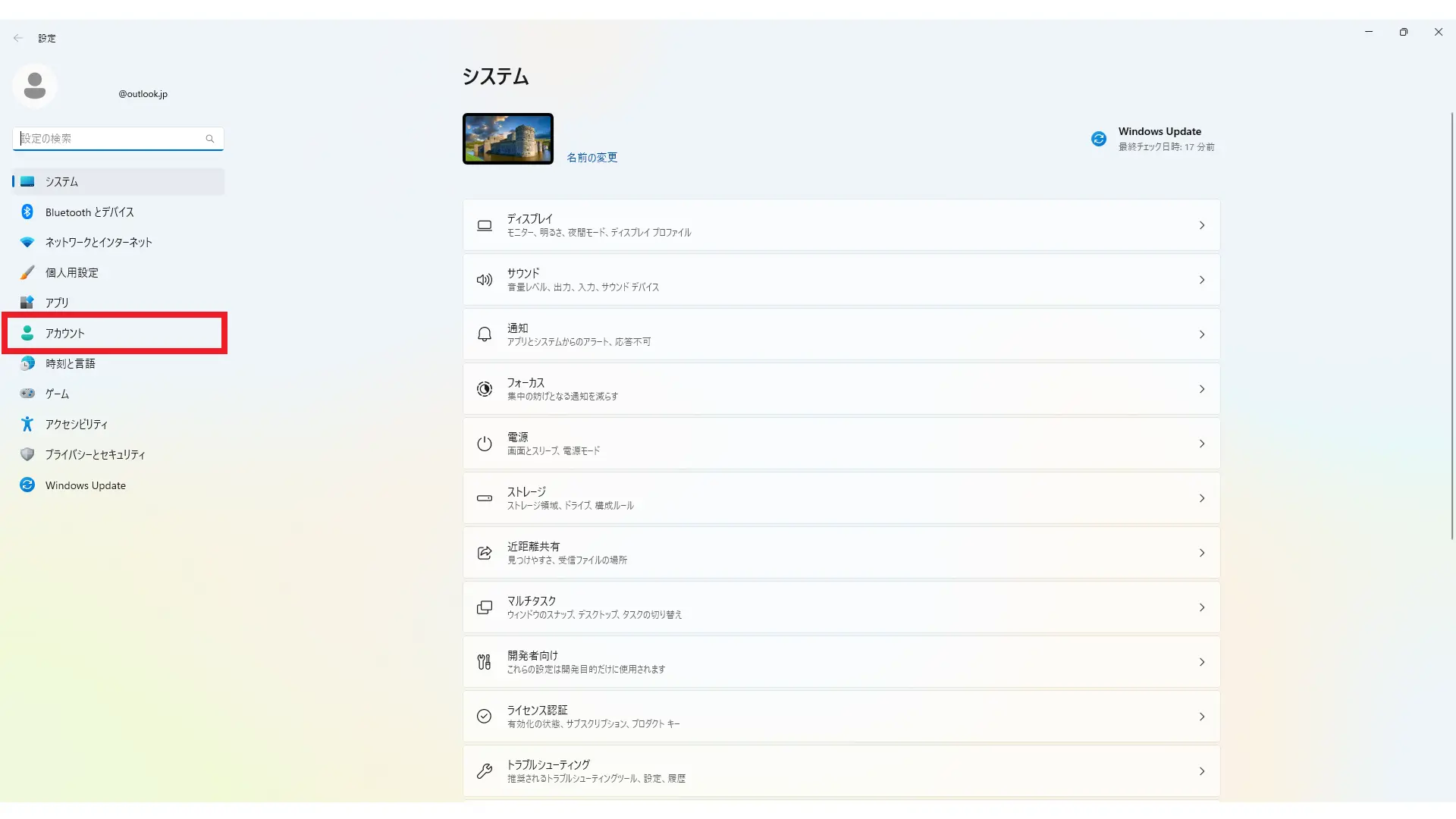Select the ネットワークとインターネット Wi-Fi icon
Image resolution: width=1456 pixels, height=819 pixels.
[x=27, y=243]
